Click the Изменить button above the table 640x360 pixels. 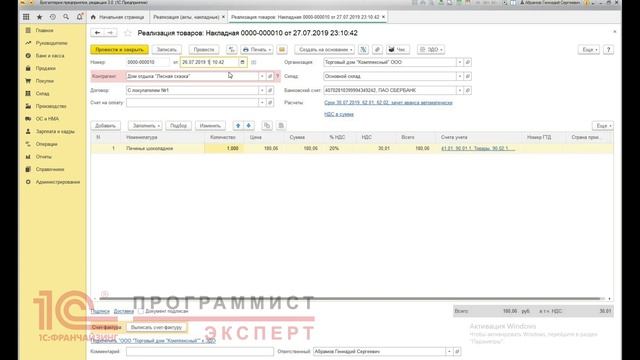pyautogui.click(x=210, y=125)
